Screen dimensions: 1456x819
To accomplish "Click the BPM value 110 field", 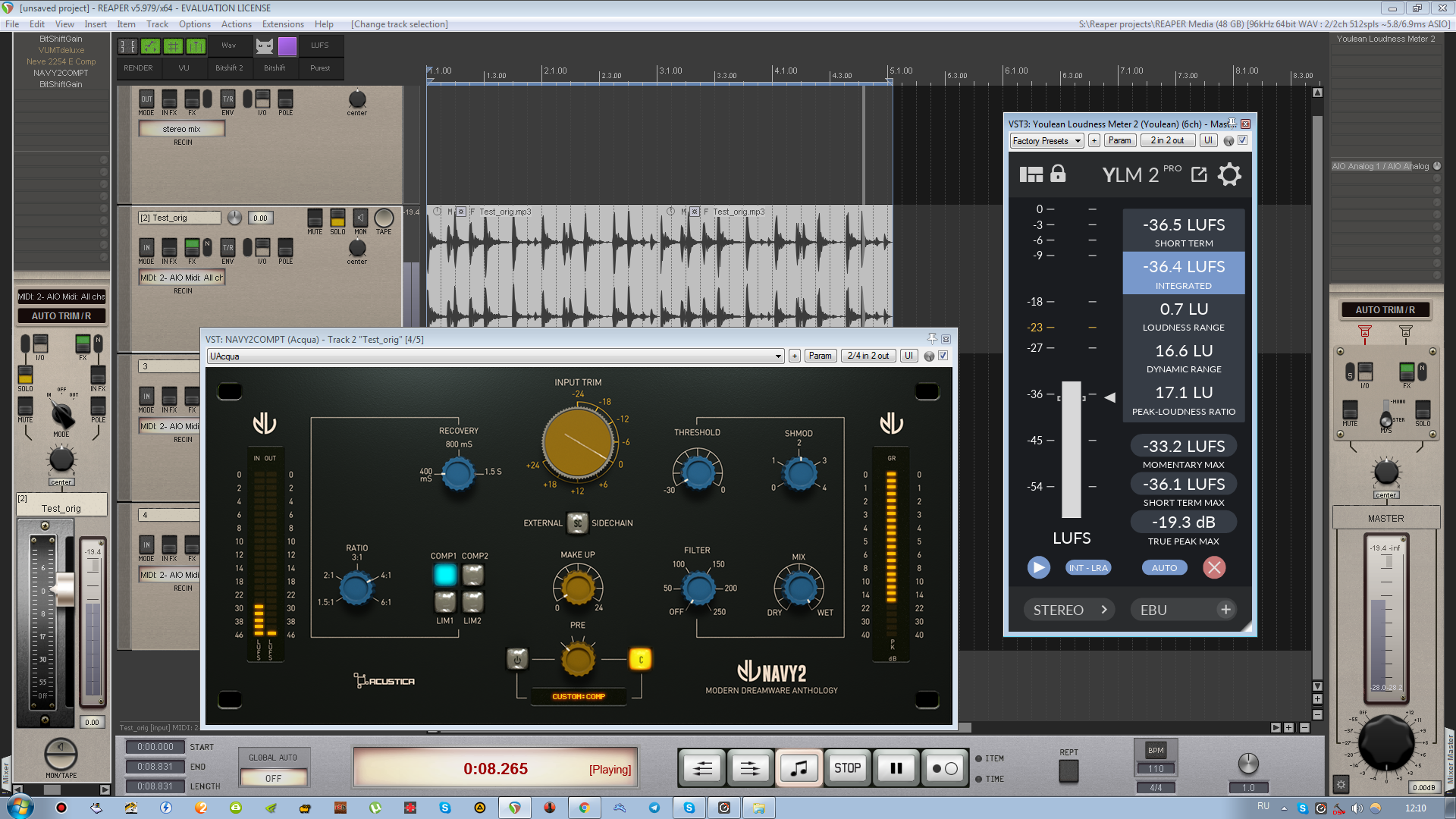I will click(x=1156, y=768).
